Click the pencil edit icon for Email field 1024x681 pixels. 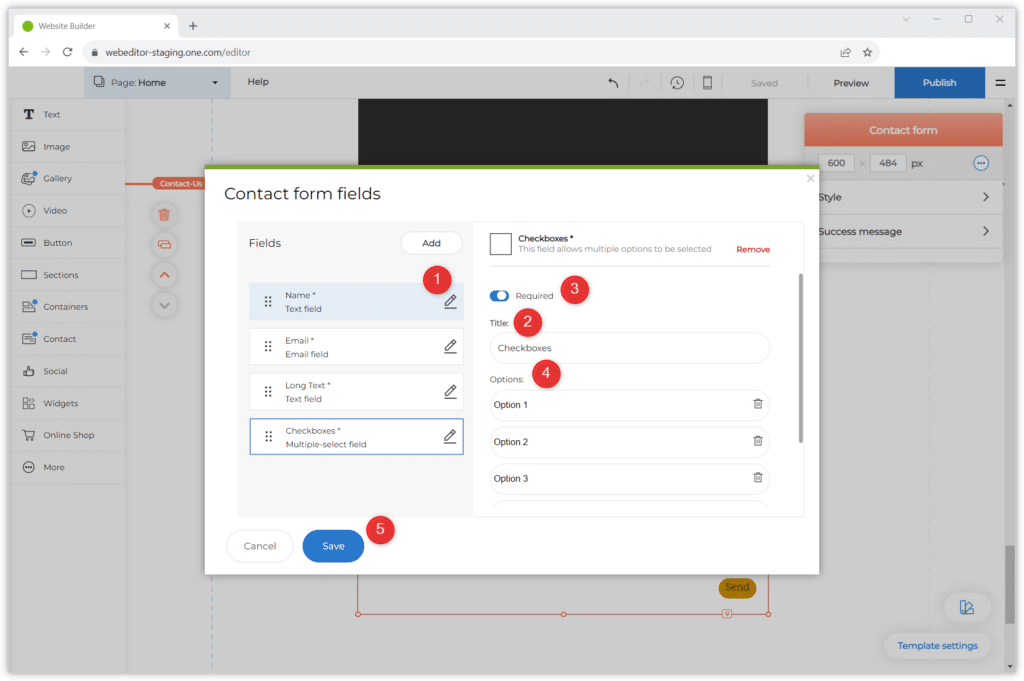(450, 346)
